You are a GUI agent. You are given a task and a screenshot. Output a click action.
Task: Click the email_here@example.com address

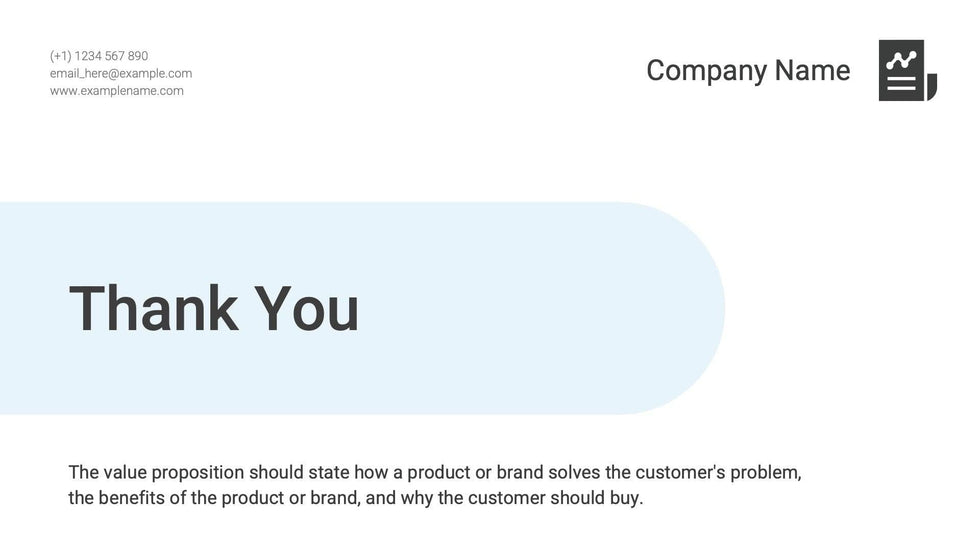coord(121,73)
